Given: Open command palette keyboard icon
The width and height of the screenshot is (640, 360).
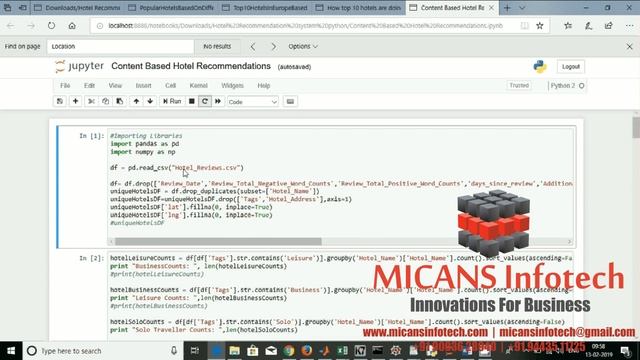Looking at the screenshot, I should pyautogui.click(x=290, y=101).
